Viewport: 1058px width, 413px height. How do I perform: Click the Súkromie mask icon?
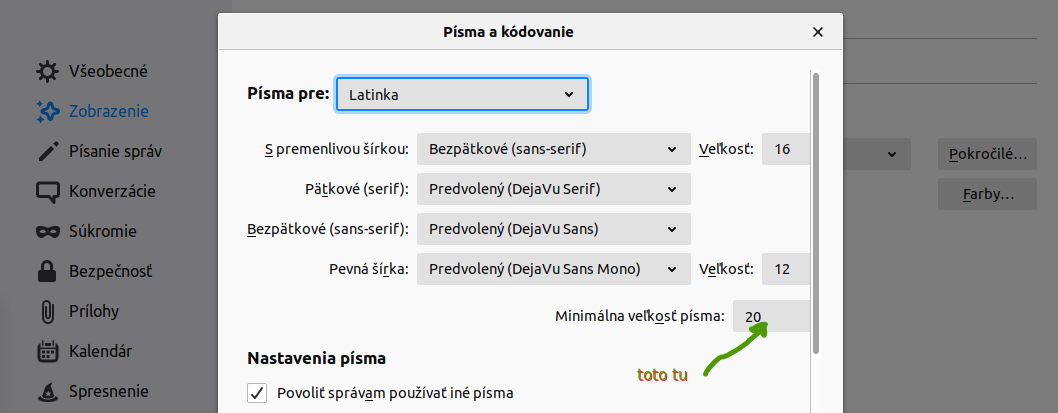[x=47, y=232]
